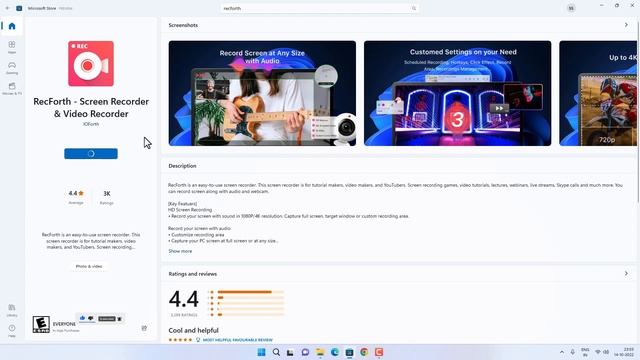This screenshot has height=360, width=640.
Task: Open taskbar Search
Action: [x=276, y=352]
